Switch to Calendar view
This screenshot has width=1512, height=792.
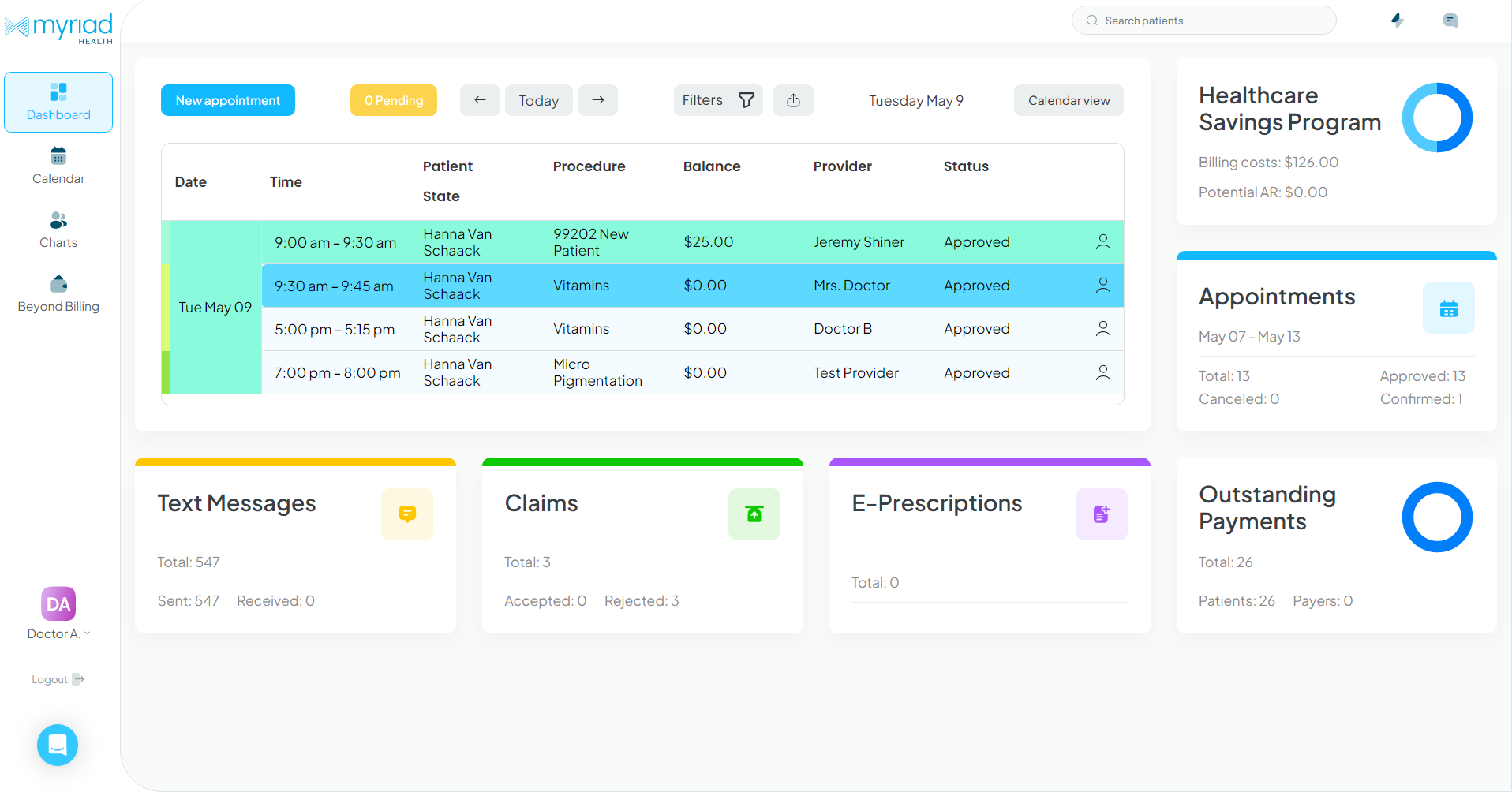(x=1069, y=100)
